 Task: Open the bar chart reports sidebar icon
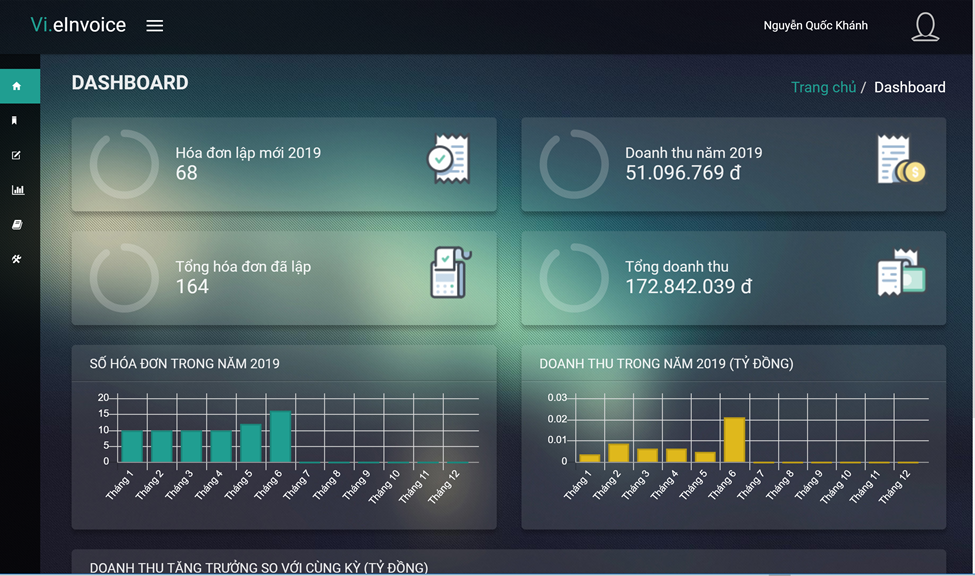[x=17, y=190]
